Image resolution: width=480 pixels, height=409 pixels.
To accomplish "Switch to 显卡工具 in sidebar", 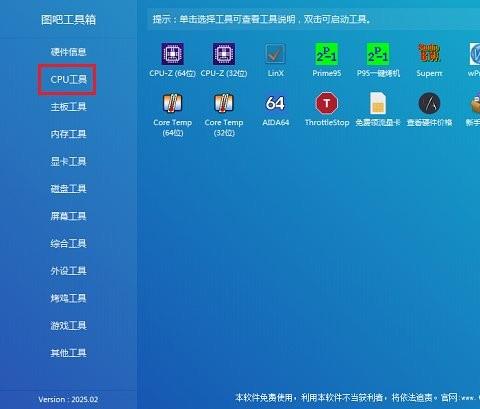I will click(x=68, y=161).
